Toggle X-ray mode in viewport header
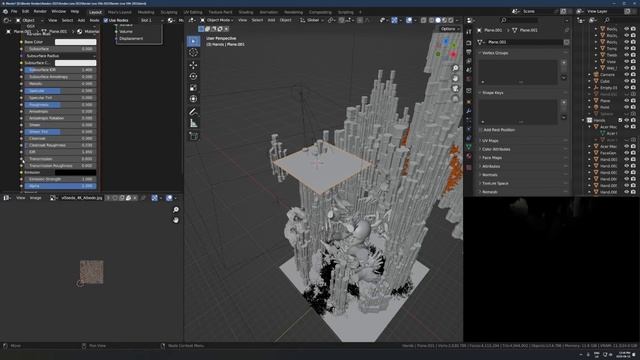 423,20
